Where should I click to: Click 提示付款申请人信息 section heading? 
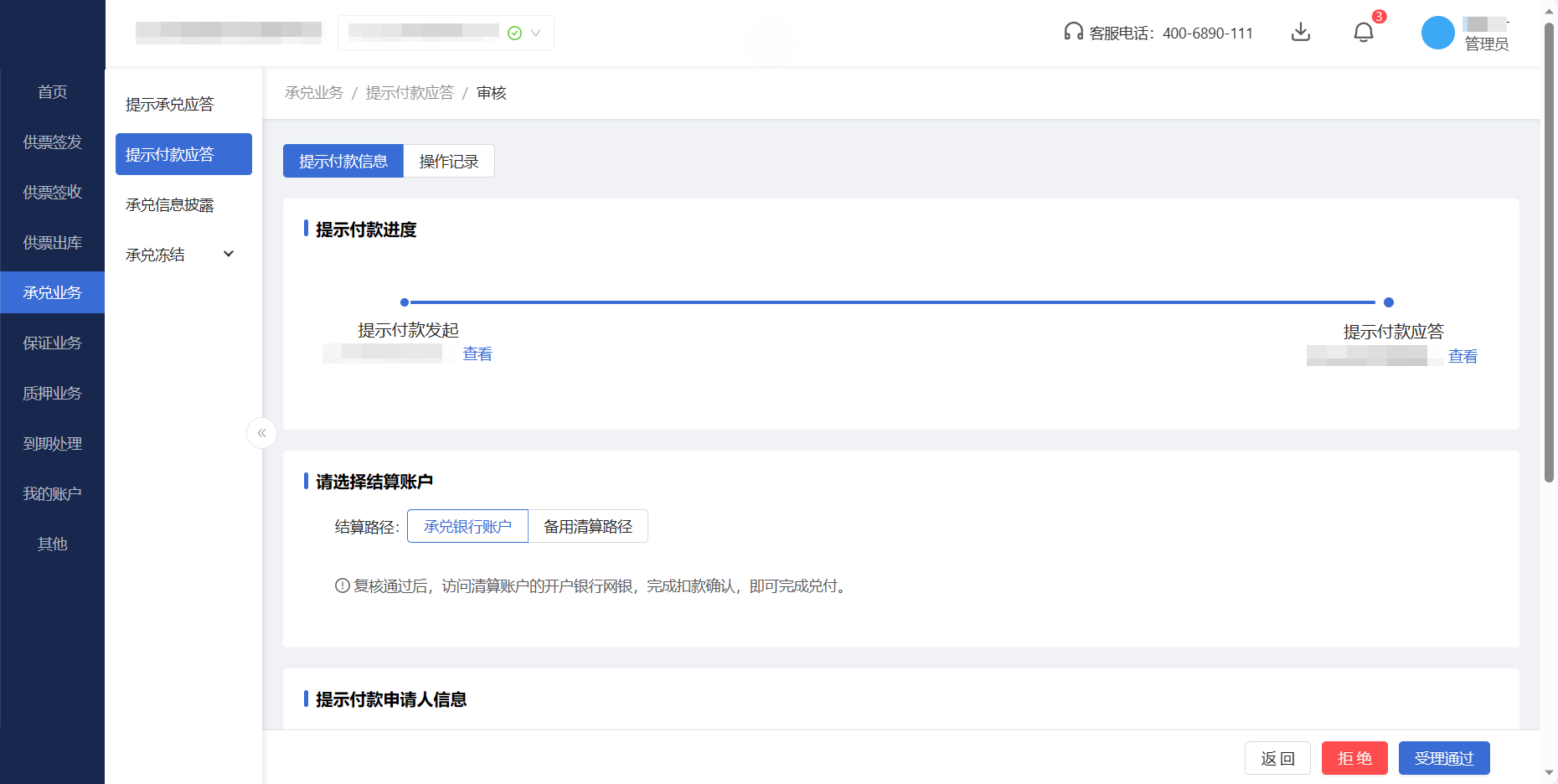[x=390, y=699]
